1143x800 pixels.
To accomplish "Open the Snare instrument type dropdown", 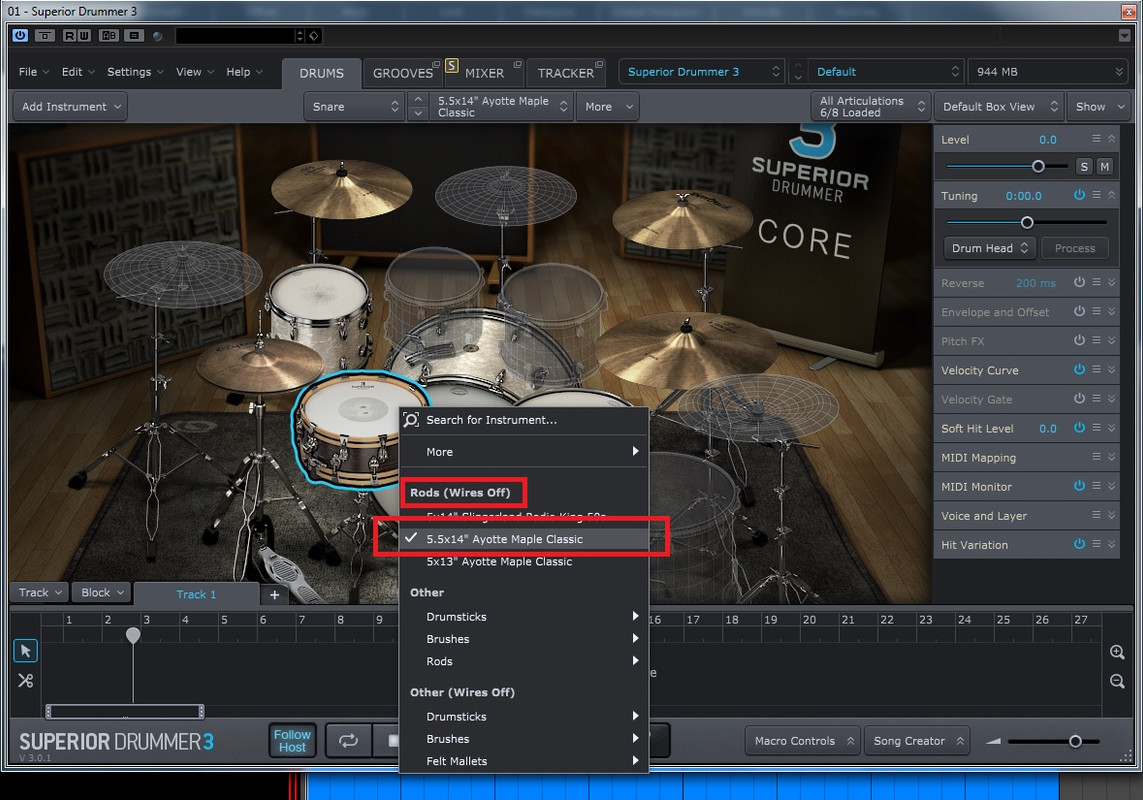I will coord(354,106).
